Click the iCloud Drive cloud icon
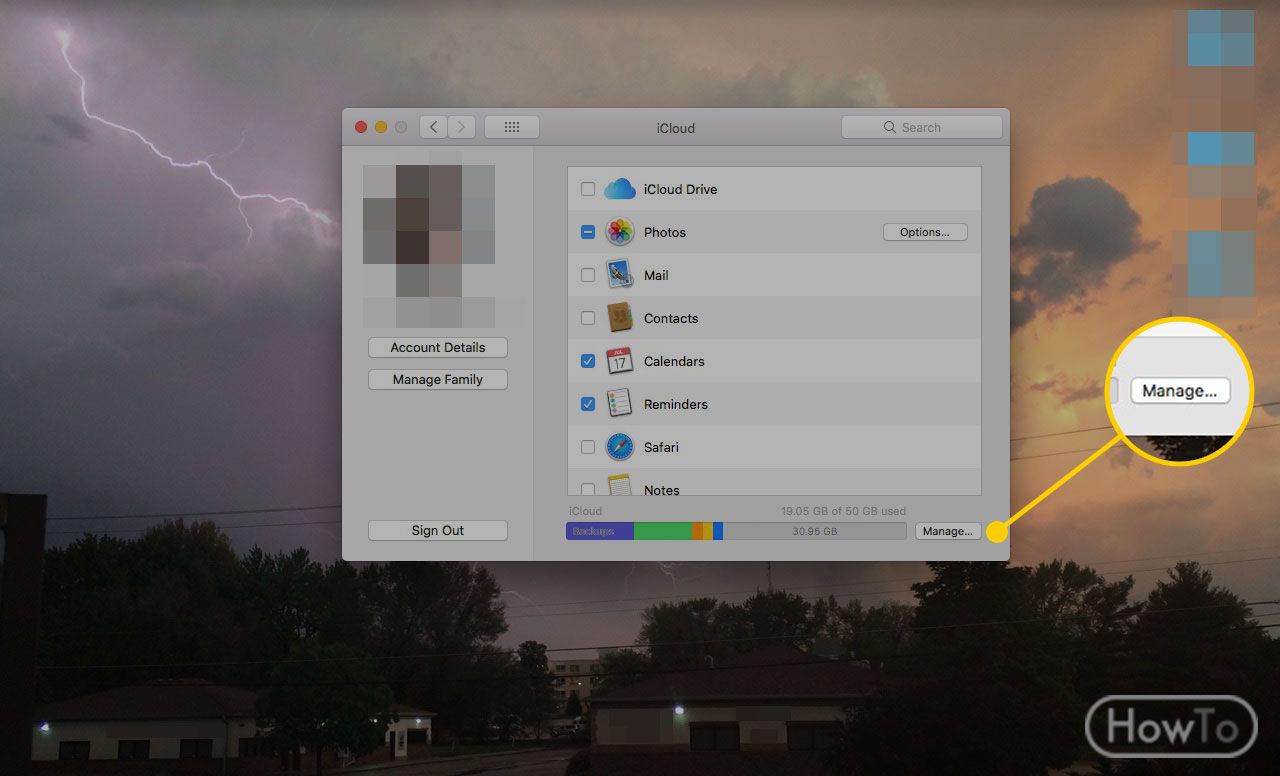1280x776 pixels. tap(620, 188)
